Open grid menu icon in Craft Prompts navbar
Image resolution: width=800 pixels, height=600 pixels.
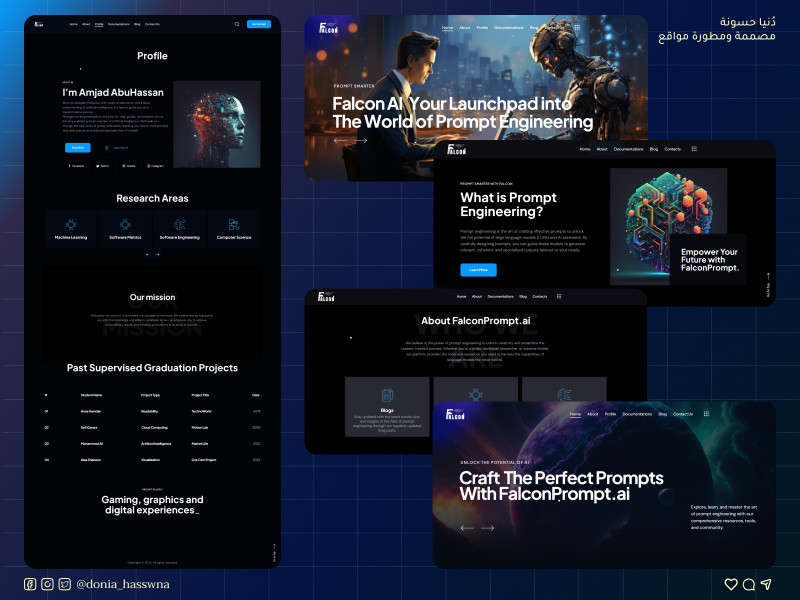[706, 413]
